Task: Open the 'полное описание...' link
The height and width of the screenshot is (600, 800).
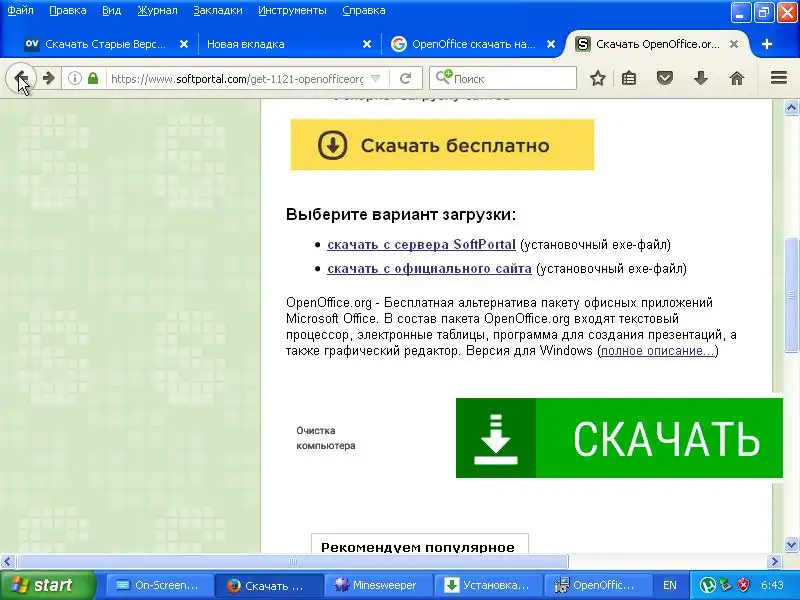Action: coord(658,351)
